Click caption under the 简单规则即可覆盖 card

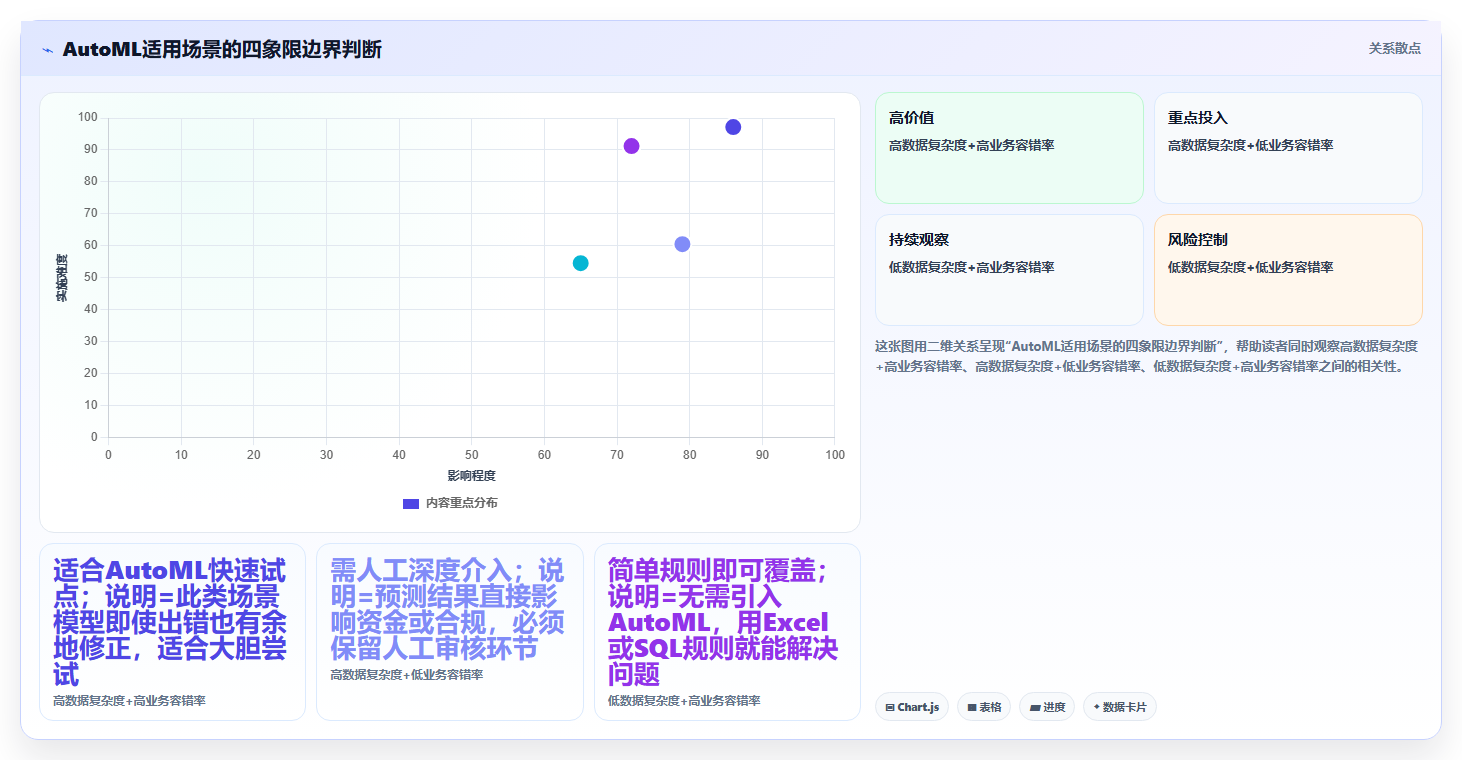click(x=684, y=701)
